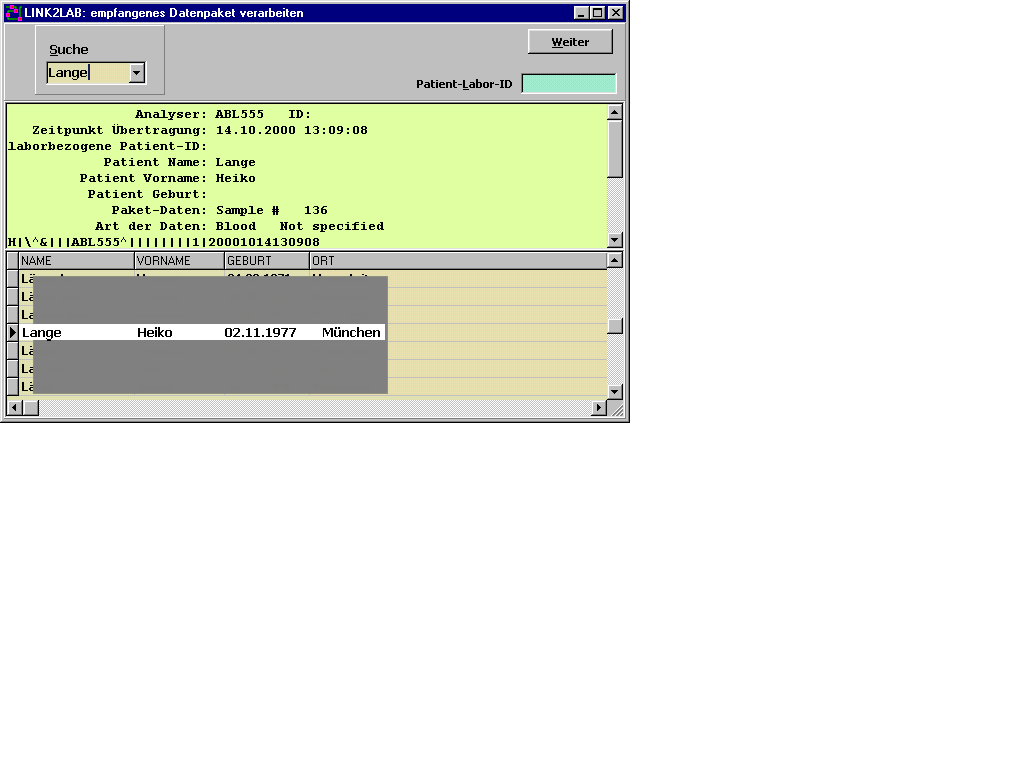Click right arrow of horizontal scrollbar

click(x=599, y=408)
